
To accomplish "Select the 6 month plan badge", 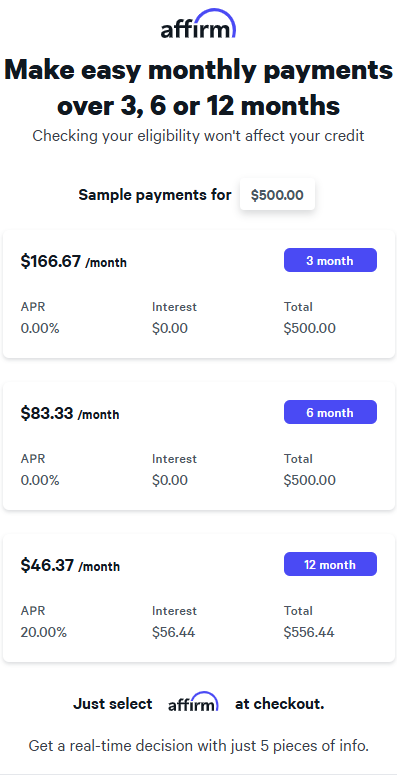I will point(330,412).
